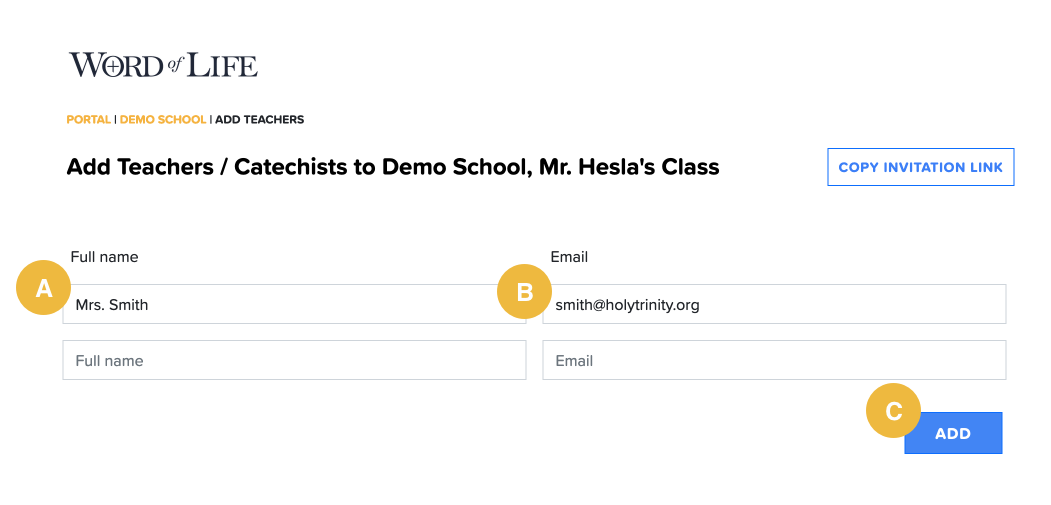Click the cross-shaped O in the logo
The height and width of the screenshot is (505, 1051).
[x=115, y=66]
